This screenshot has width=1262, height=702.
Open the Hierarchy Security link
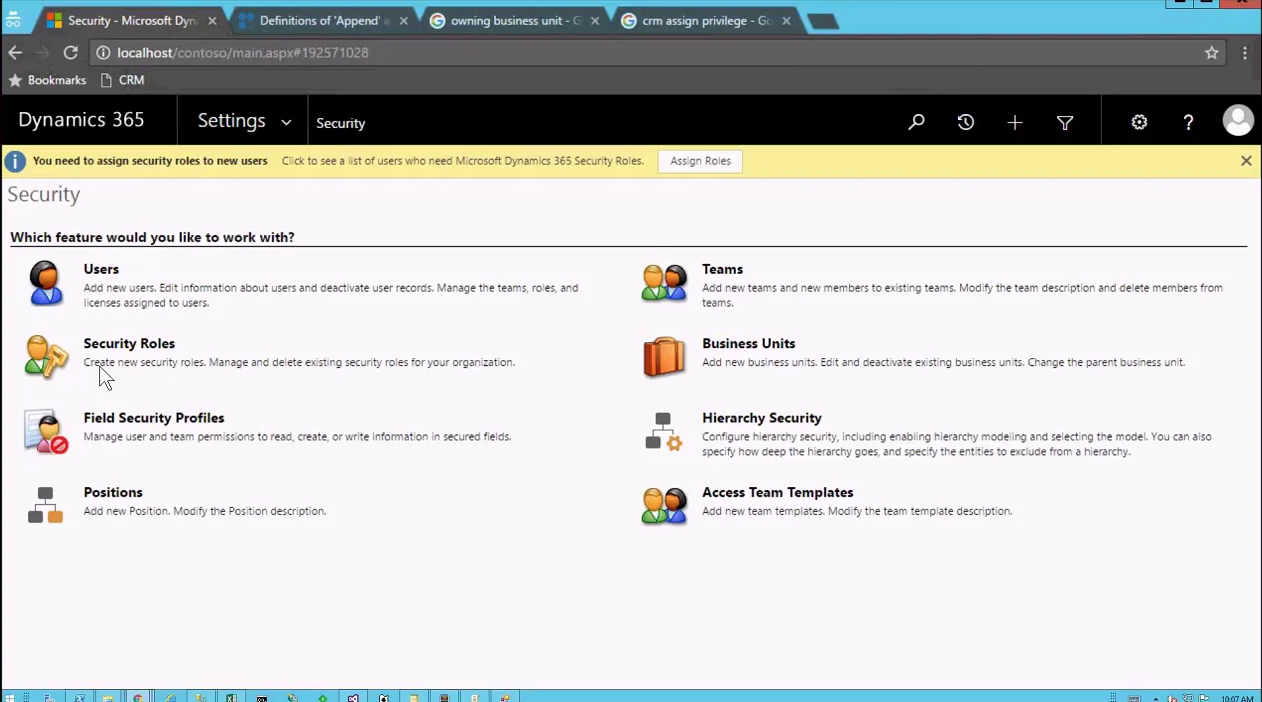click(x=762, y=418)
